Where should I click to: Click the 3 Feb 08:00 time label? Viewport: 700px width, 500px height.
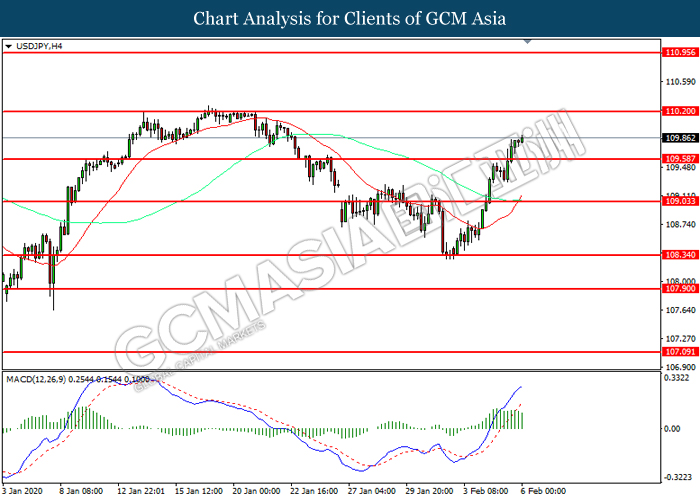point(486,491)
